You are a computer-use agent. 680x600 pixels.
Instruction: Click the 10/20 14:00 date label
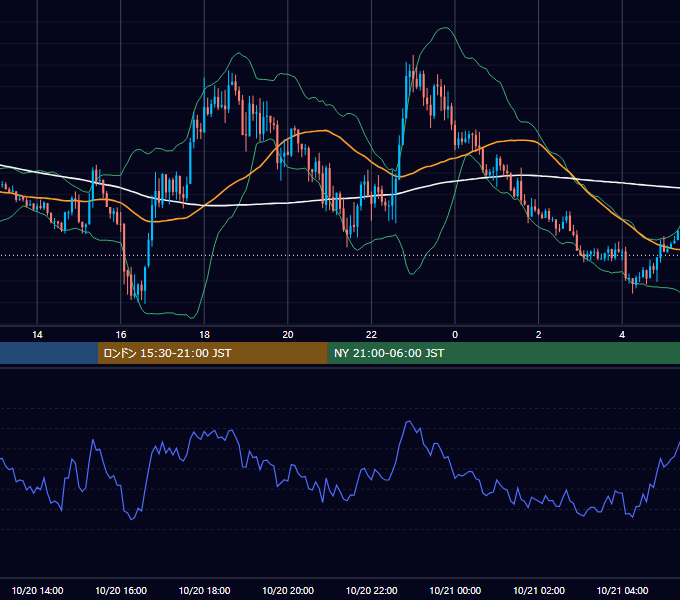(37, 590)
